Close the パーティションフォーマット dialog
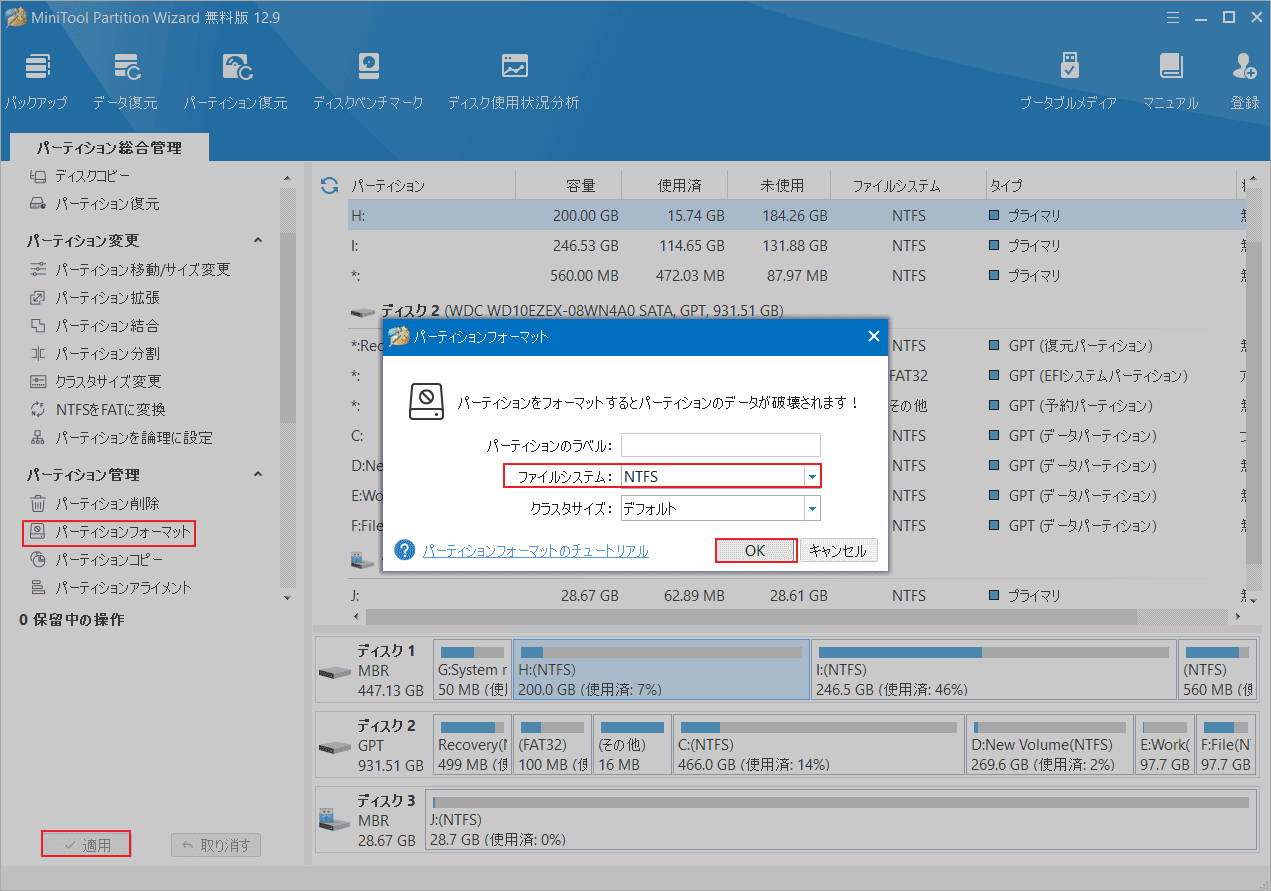 tap(873, 337)
